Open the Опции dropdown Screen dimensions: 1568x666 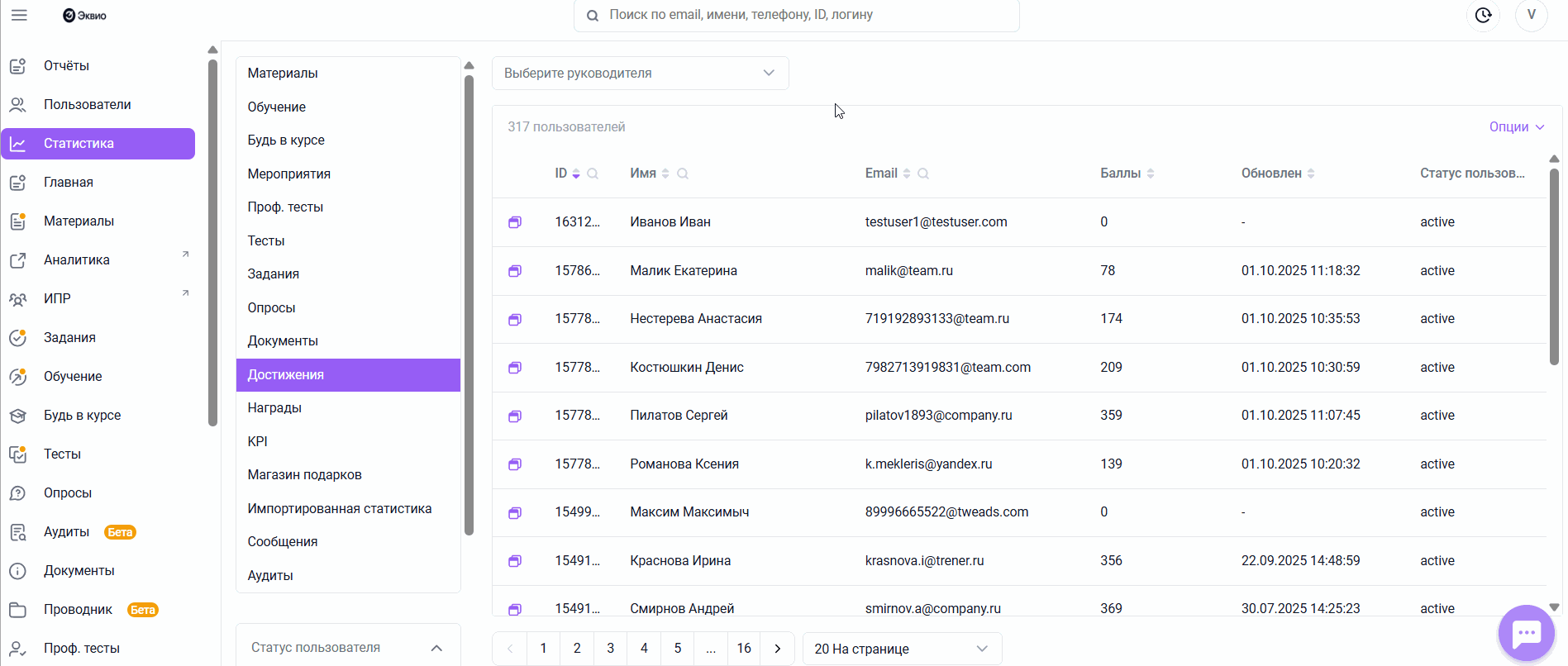1516,126
